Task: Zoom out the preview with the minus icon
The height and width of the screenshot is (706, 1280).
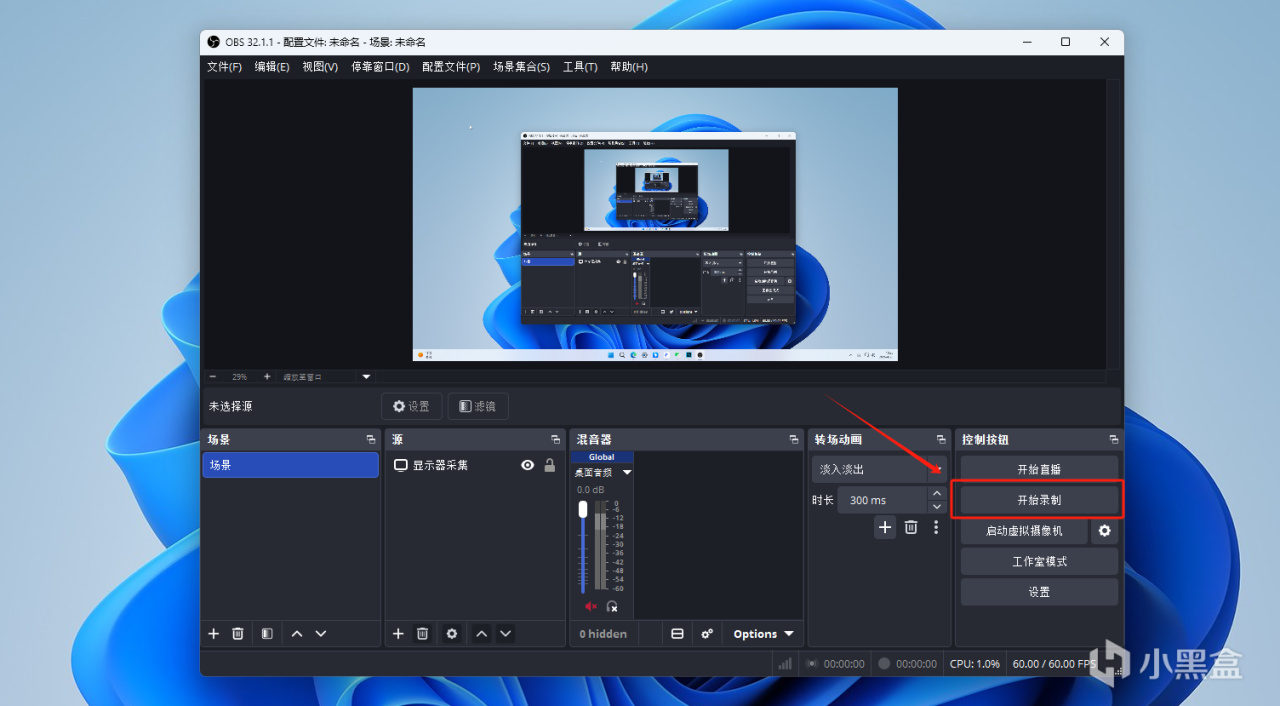Action: [213, 377]
